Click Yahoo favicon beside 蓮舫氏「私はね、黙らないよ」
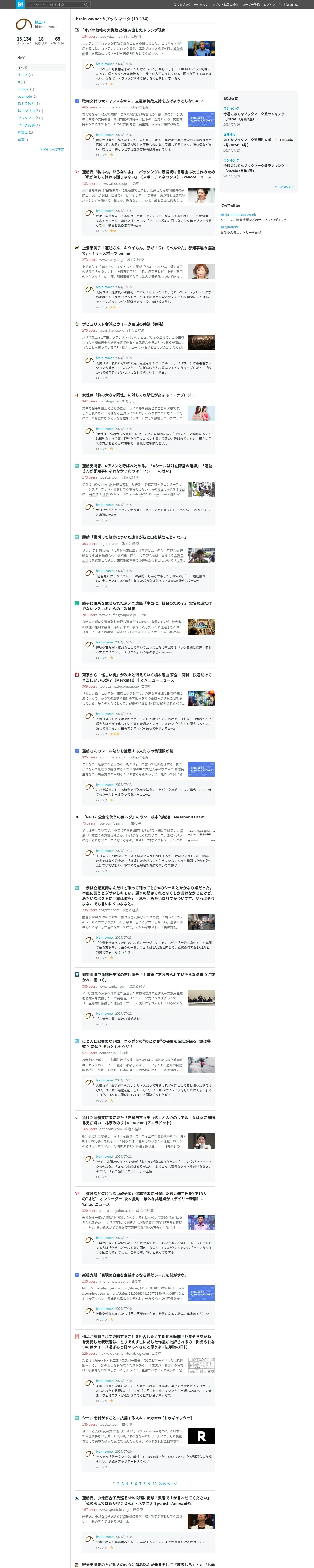Image resolution: width=314 pixels, height=1568 pixels. pyautogui.click(x=77, y=172)
